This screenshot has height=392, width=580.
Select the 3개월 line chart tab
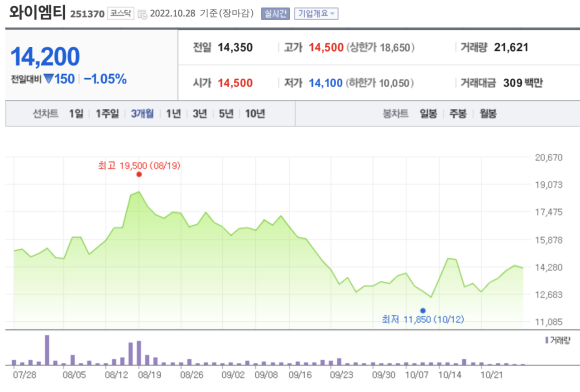[142, 114]
